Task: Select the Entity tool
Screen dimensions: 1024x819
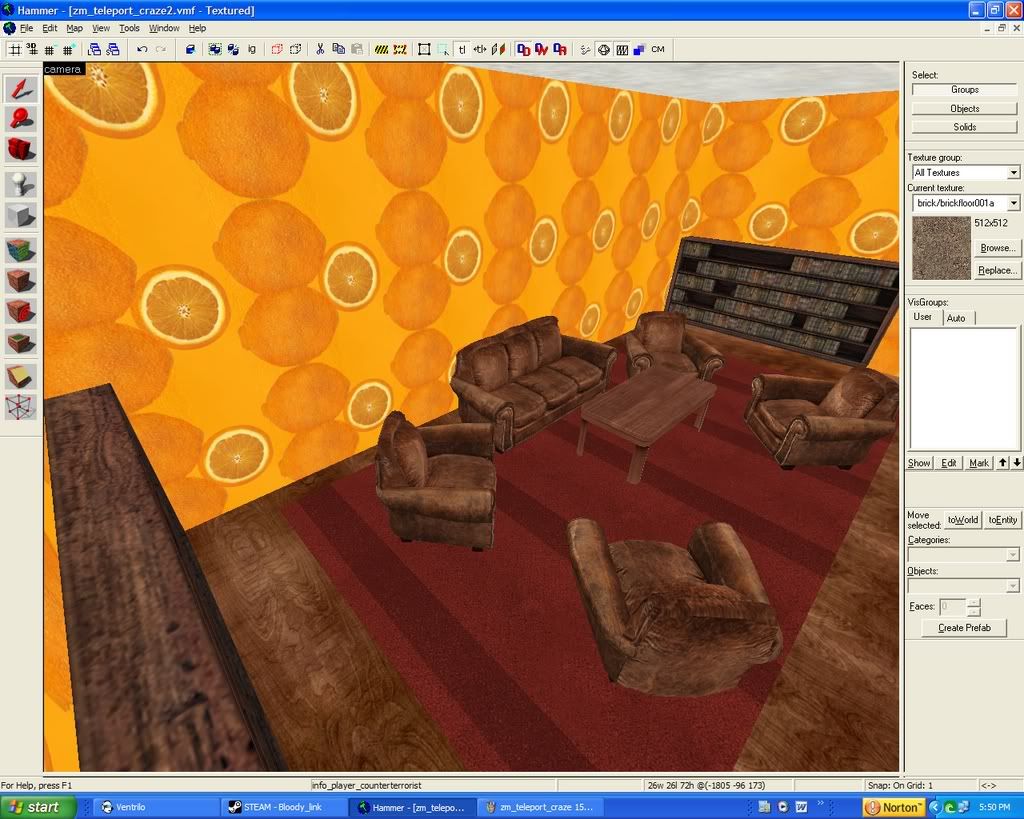Action: click(21, 185)
